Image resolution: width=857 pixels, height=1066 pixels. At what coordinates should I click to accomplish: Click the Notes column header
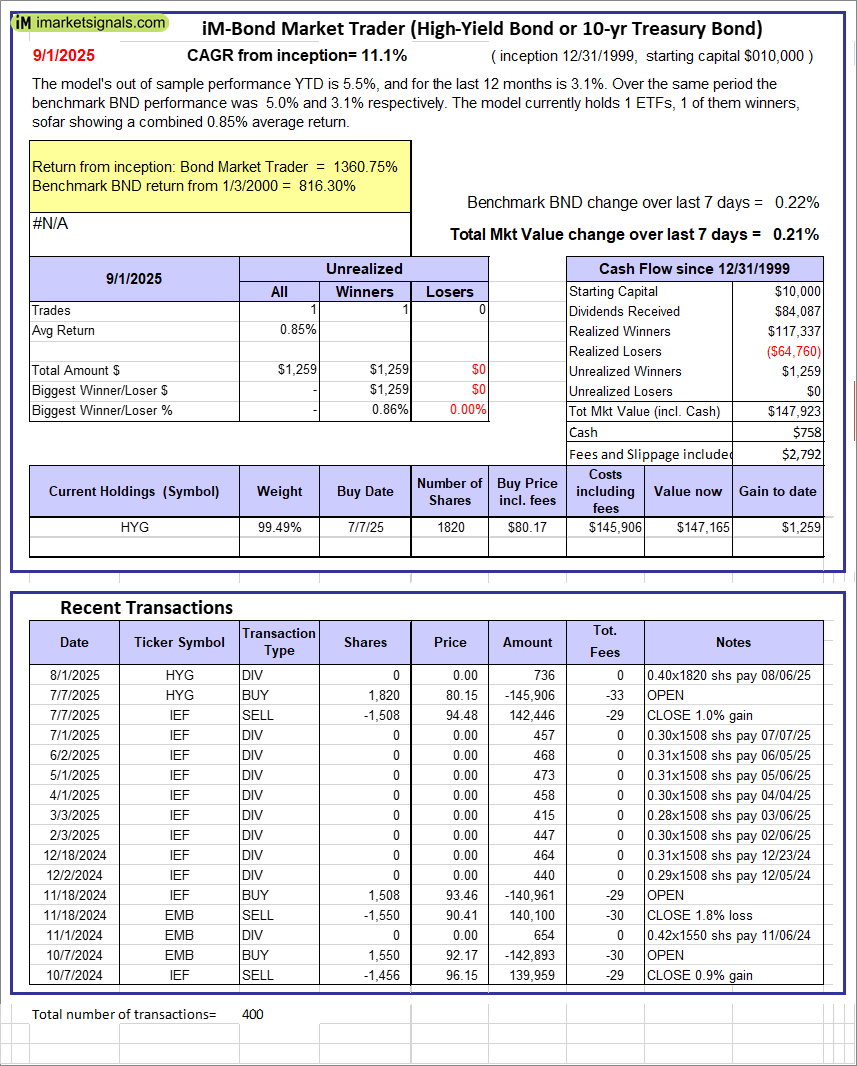tap(733, 642)
